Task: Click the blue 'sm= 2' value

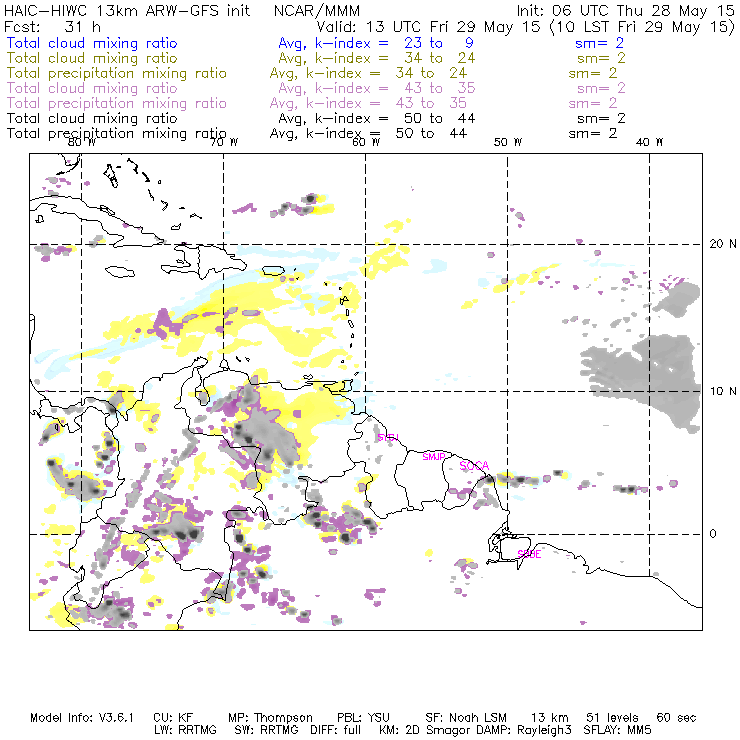Action: [x=599, y=43]
